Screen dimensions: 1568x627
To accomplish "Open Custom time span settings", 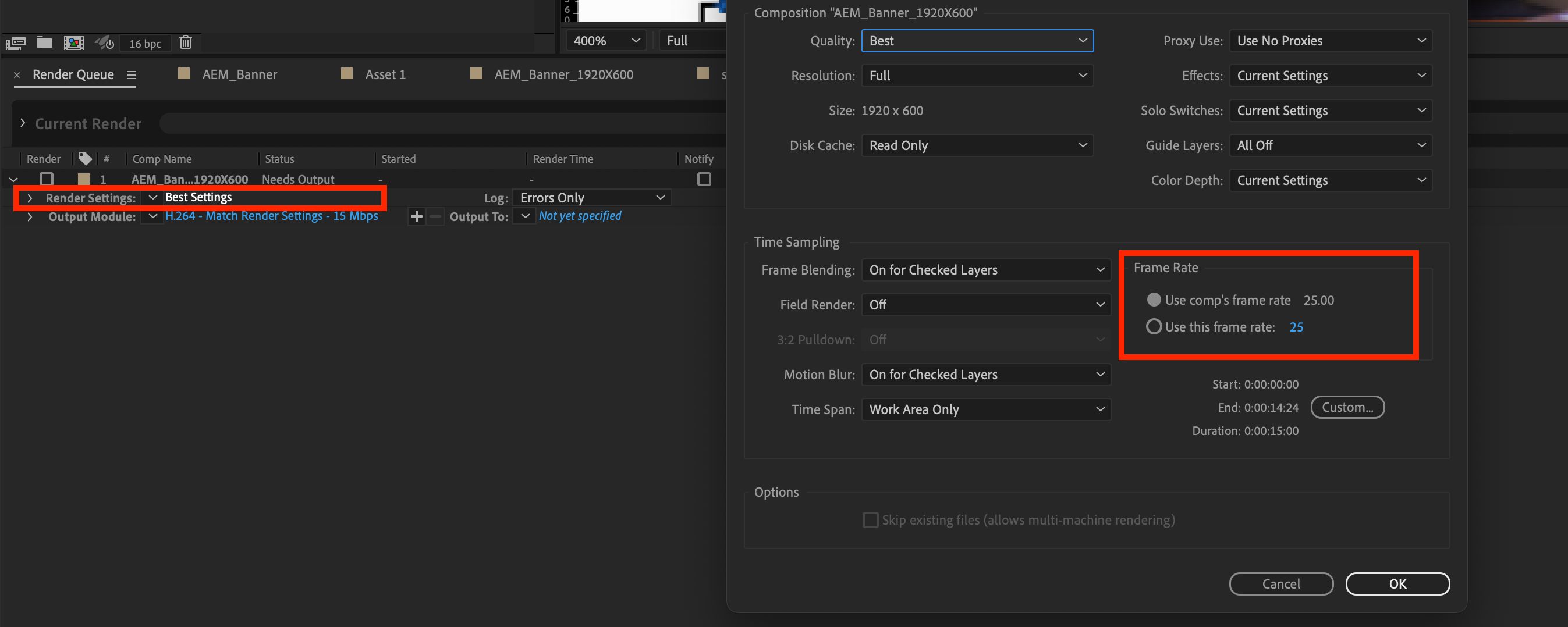I will click(1347, 407).
